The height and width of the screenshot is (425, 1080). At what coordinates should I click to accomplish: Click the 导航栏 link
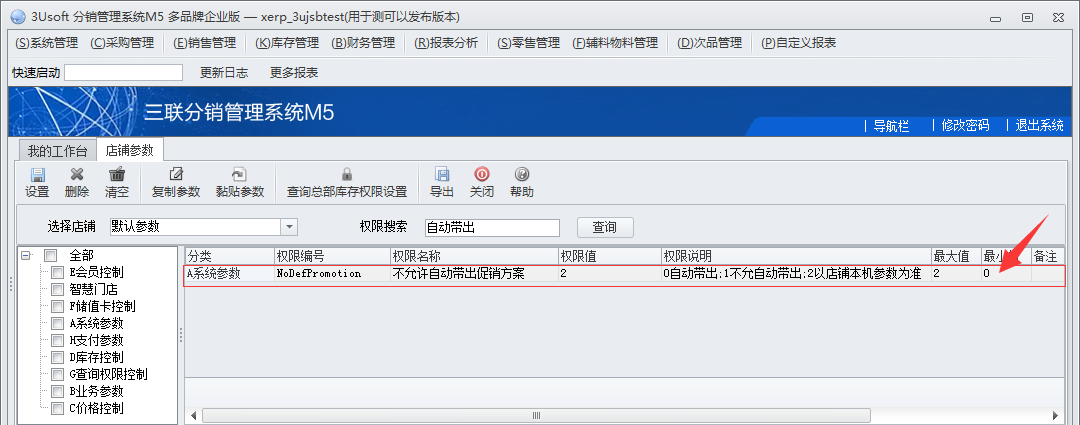click(891, 125)
